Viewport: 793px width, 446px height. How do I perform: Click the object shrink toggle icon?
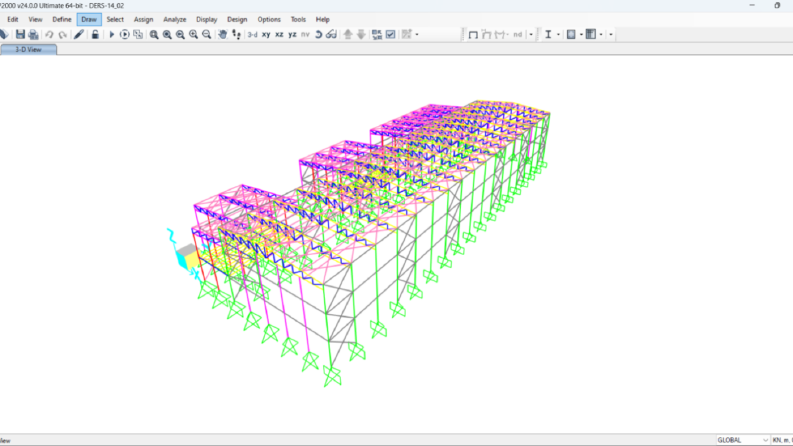377,34
